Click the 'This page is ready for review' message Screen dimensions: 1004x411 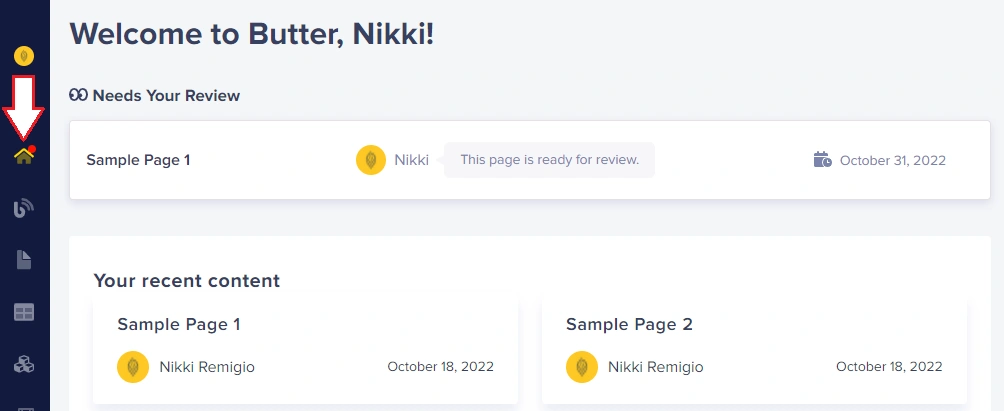(549, 160)
